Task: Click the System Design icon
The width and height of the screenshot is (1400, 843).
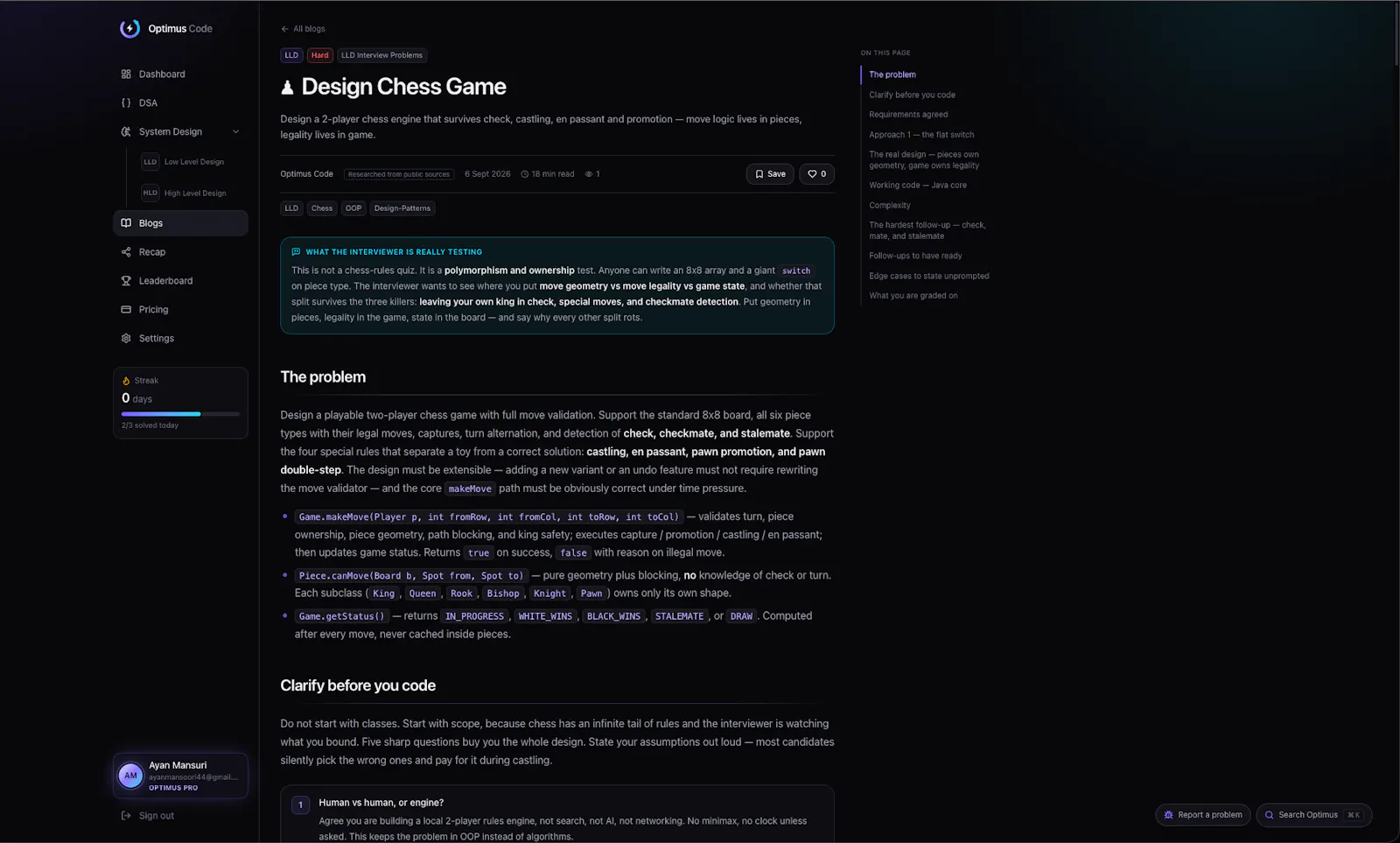Action: (126, 132)
